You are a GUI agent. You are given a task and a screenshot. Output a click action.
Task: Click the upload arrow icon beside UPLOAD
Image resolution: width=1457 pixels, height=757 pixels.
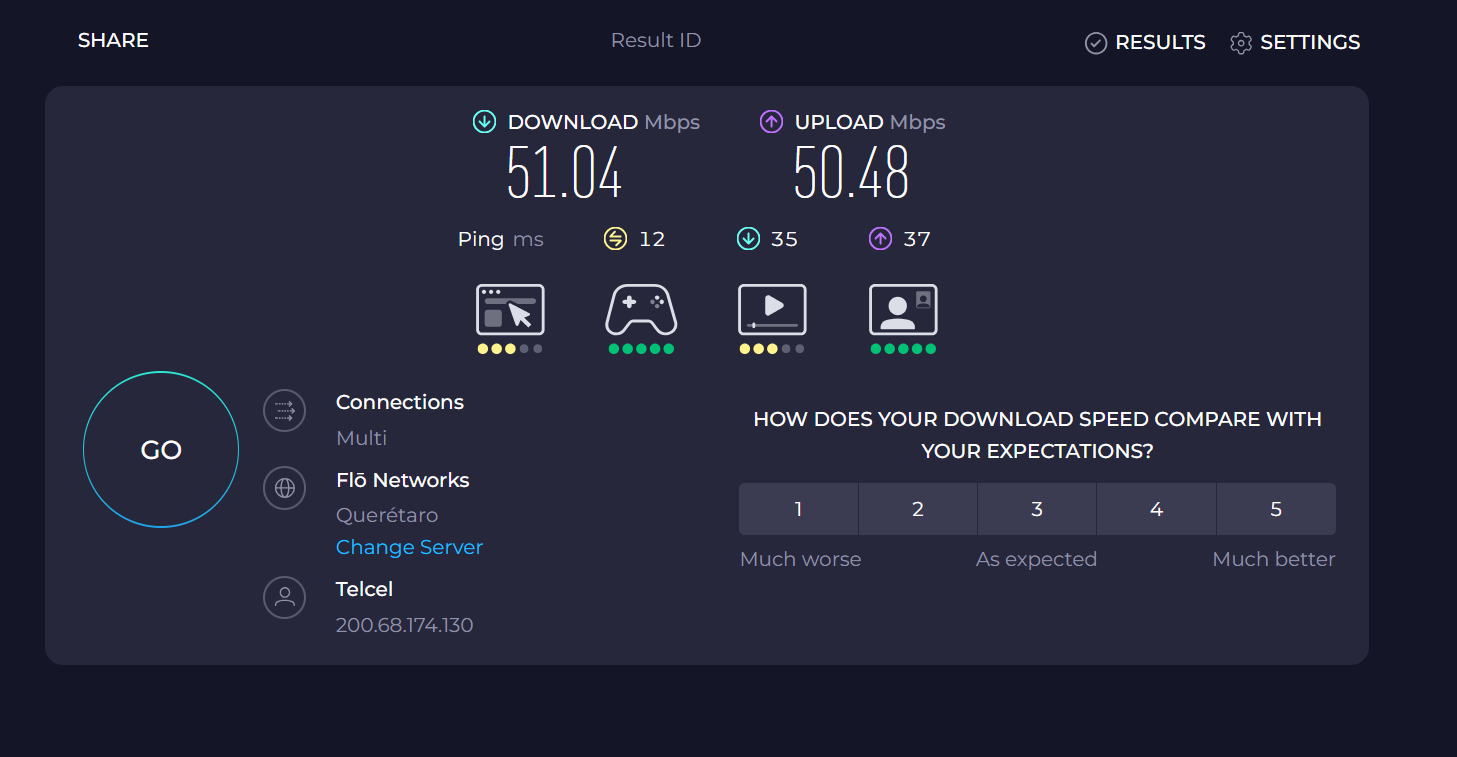pyautogui.click(x=771, y=122)
